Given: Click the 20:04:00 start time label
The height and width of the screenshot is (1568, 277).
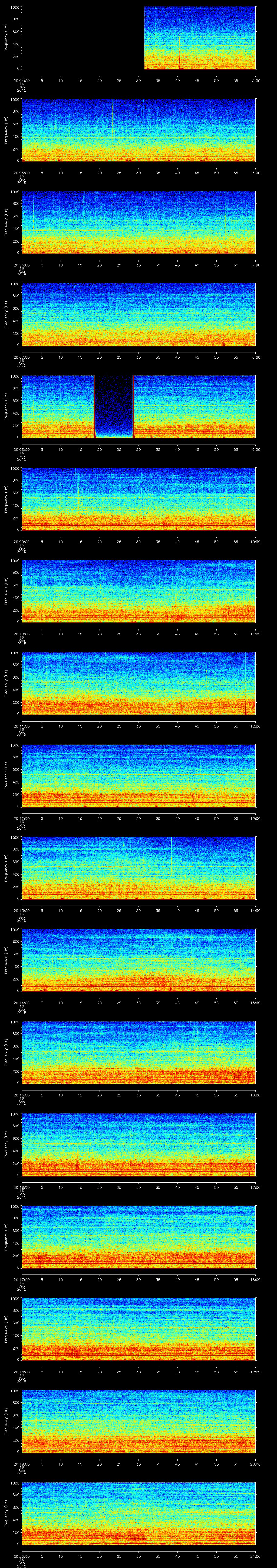Looking at the screenshot, I should click(21, 80).
